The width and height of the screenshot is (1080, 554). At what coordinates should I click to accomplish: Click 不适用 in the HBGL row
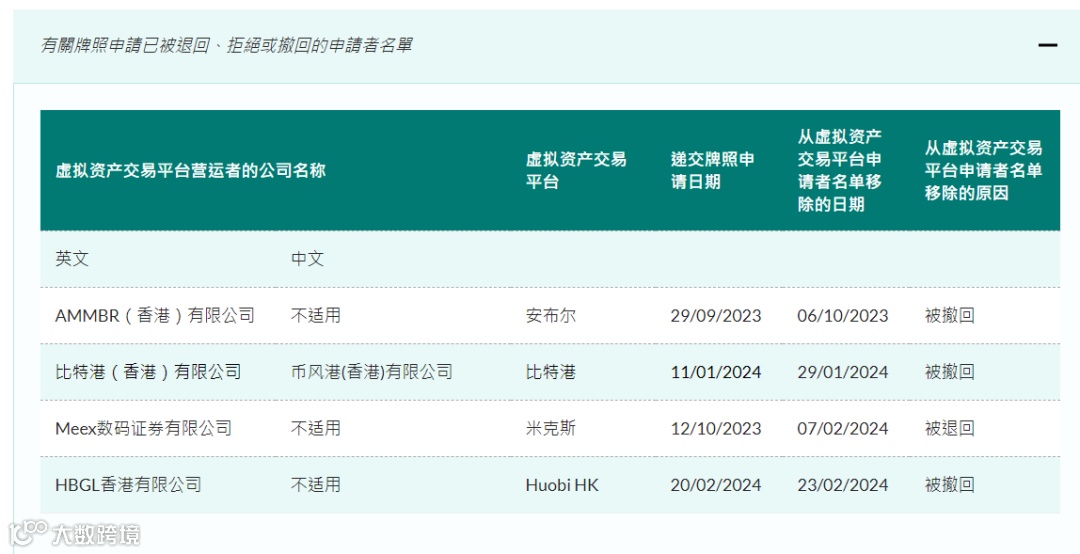[315, 485]
